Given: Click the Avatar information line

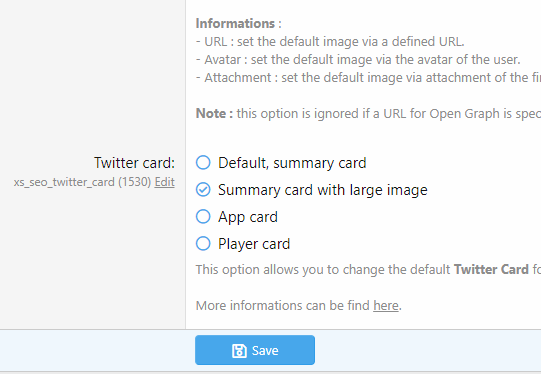Looking at the screenshot, I should [x=358, y=60].
